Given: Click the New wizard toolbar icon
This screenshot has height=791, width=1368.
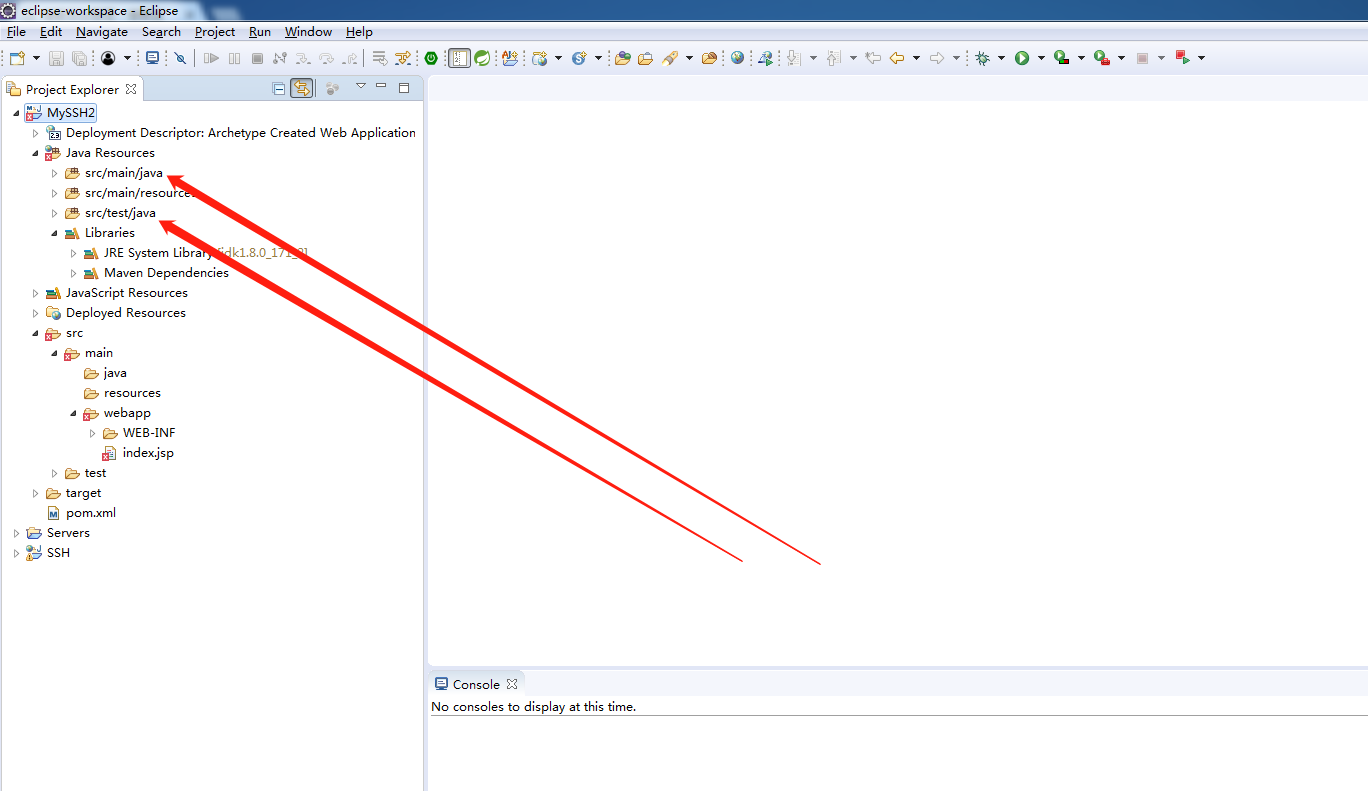Looking at the screenshot, I should coord(17,58).
